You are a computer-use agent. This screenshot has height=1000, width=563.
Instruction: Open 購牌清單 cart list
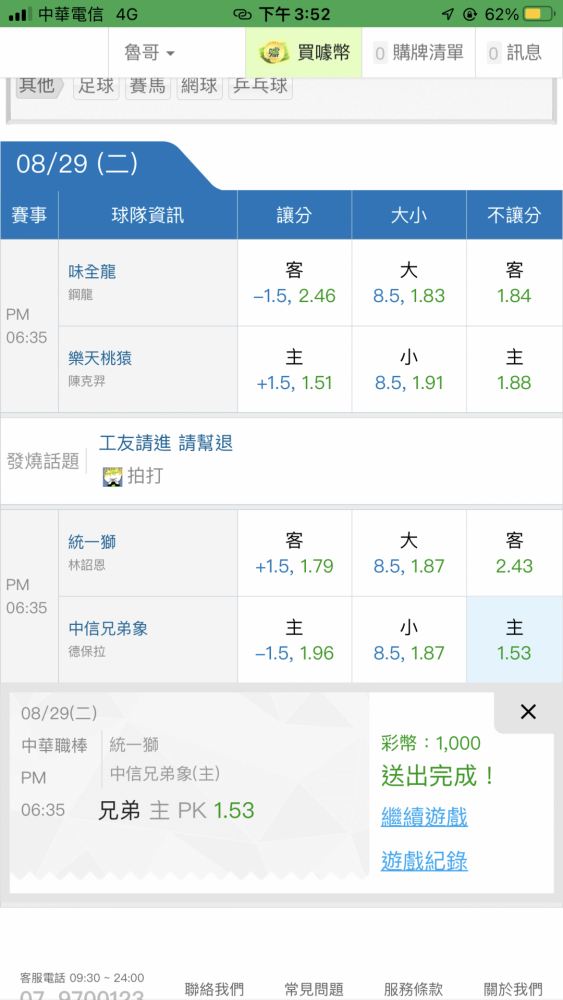(418, 53)
